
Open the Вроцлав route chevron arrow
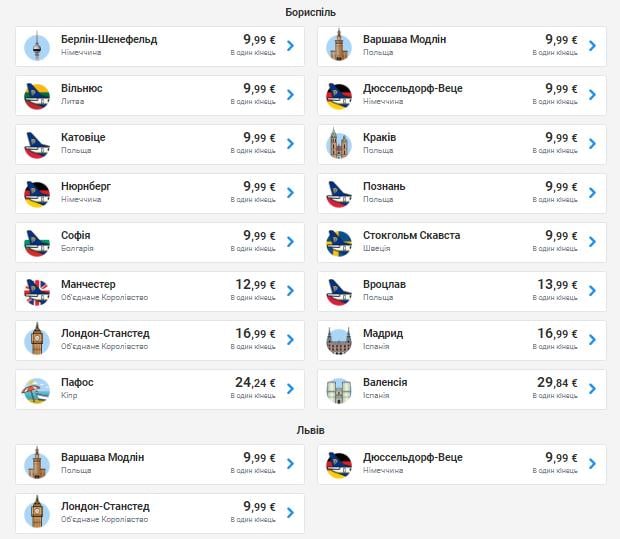tap(592, 291)
